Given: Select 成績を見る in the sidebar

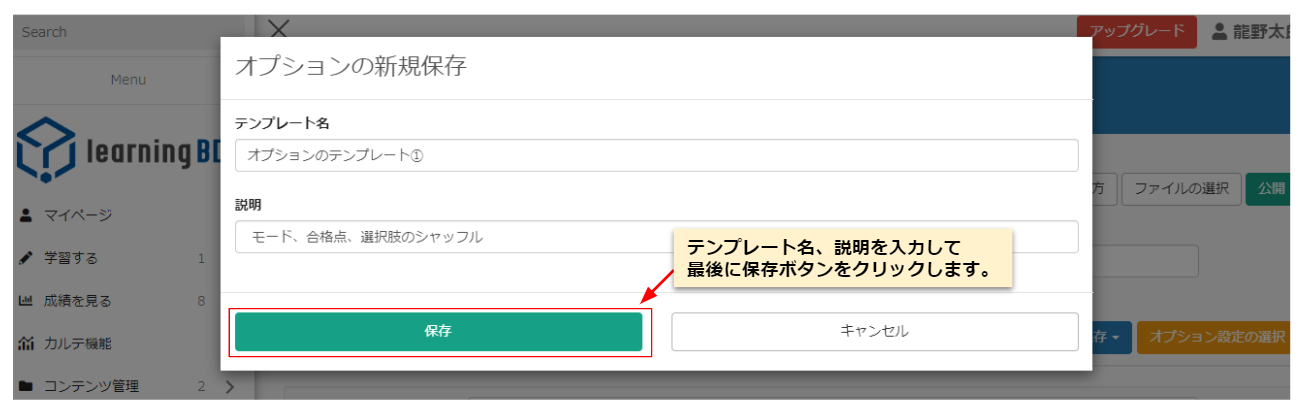Looking at the screenshot, I should coord(78,301).
